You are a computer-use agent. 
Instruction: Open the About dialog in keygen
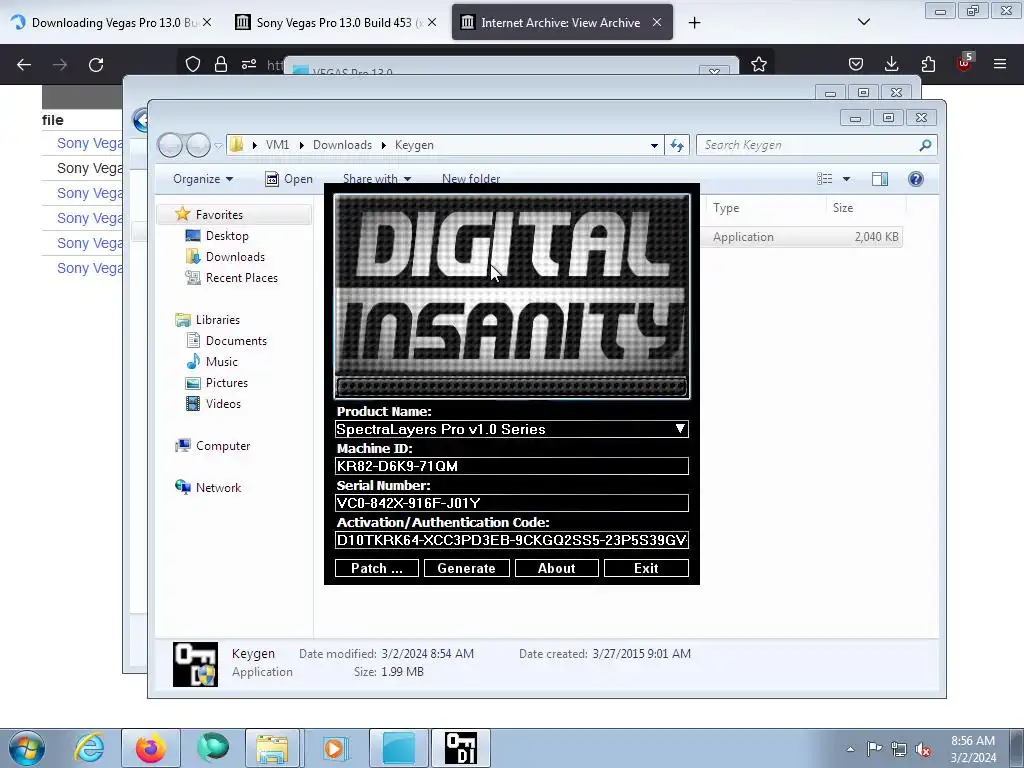[556, 568]
